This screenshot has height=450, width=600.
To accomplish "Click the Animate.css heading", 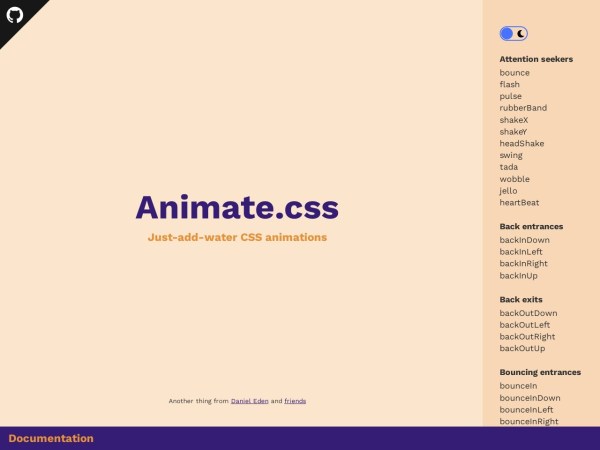I will pyautogui.click(x=237, y=207).
